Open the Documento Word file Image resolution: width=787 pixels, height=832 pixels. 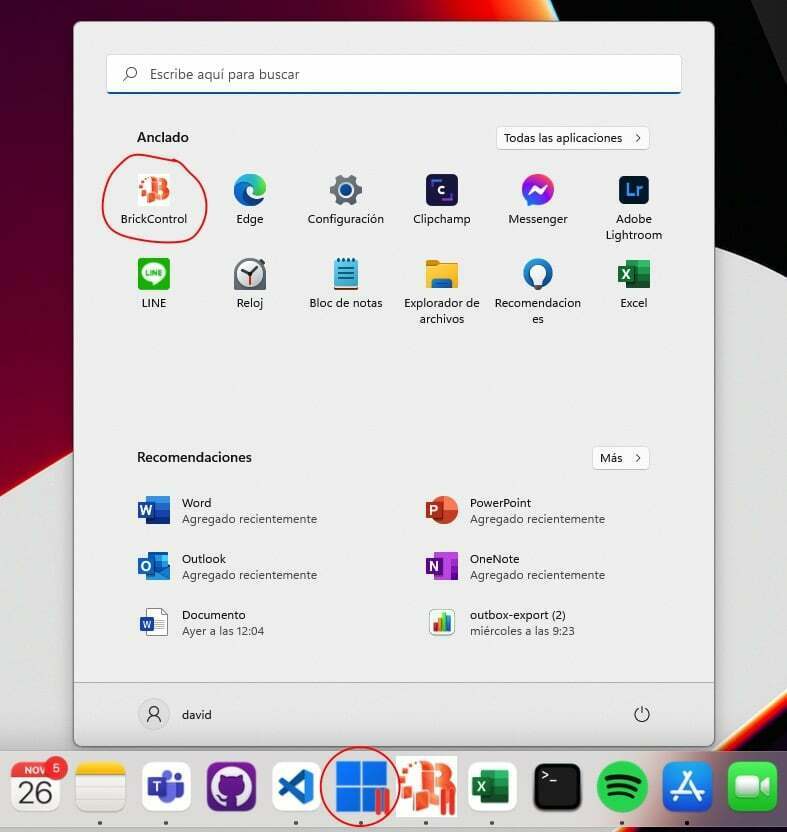coord(201,623)
